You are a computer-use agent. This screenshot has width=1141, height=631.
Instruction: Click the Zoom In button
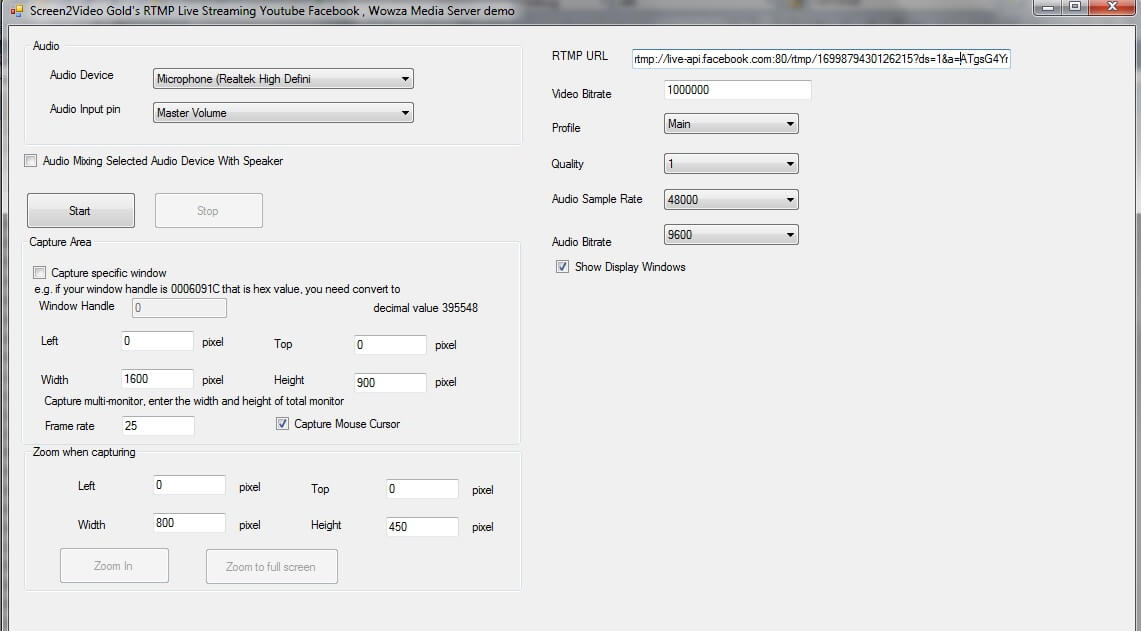[114, 566]
